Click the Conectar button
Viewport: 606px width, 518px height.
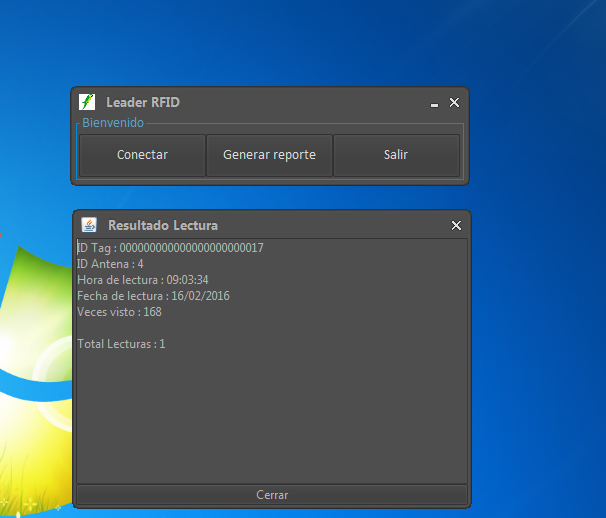point(142,155)
